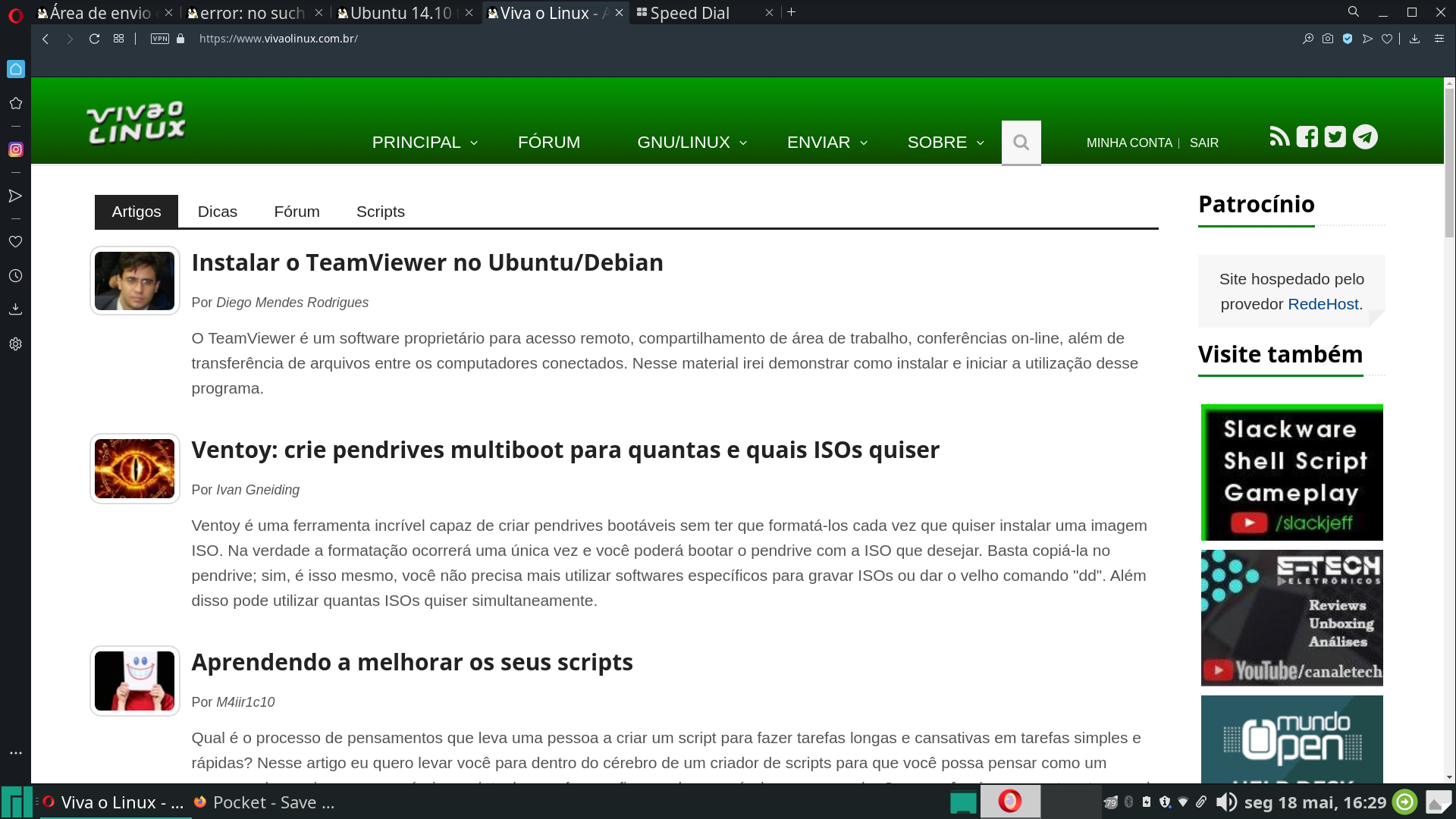The height and width of the screenshot is (819, 1456).
Task: Open My Flow arrow in sidebar
Action: tap(15, 196)
